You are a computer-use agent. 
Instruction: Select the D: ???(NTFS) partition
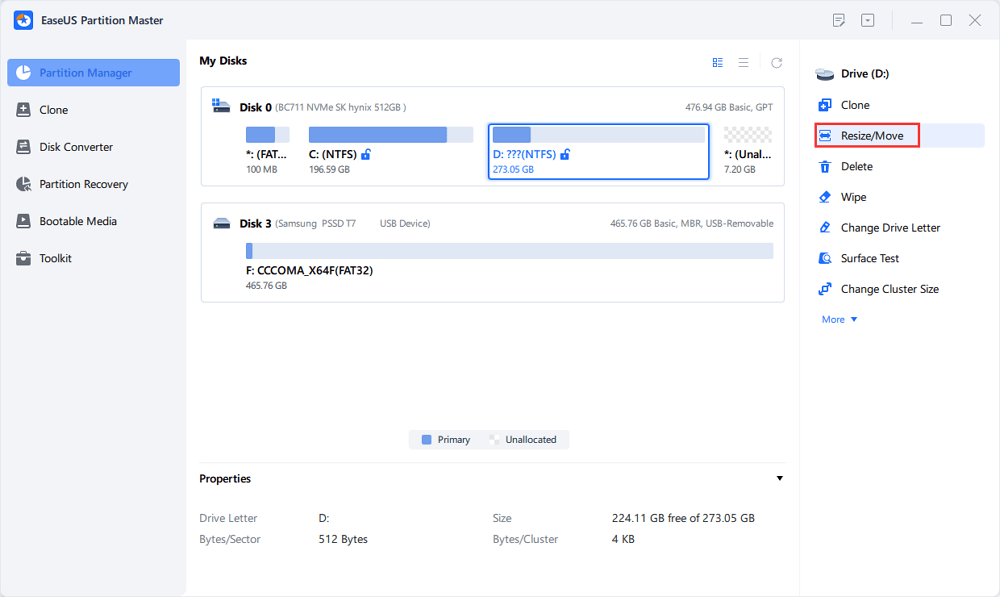click(598, 151)
